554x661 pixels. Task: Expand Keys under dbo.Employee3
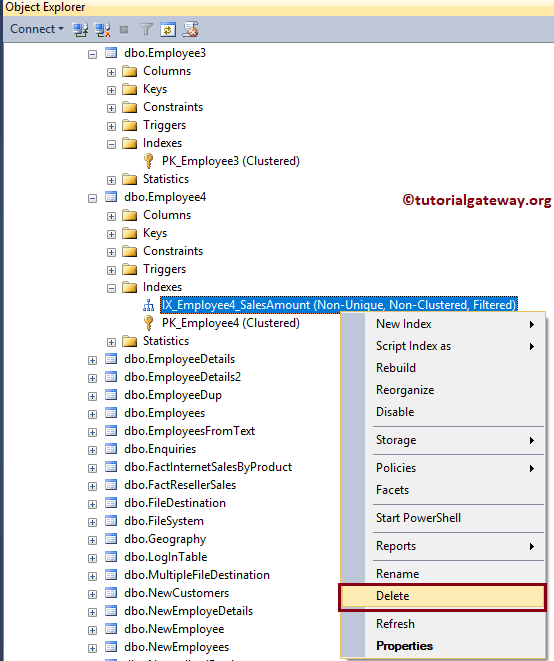point(111,91)
